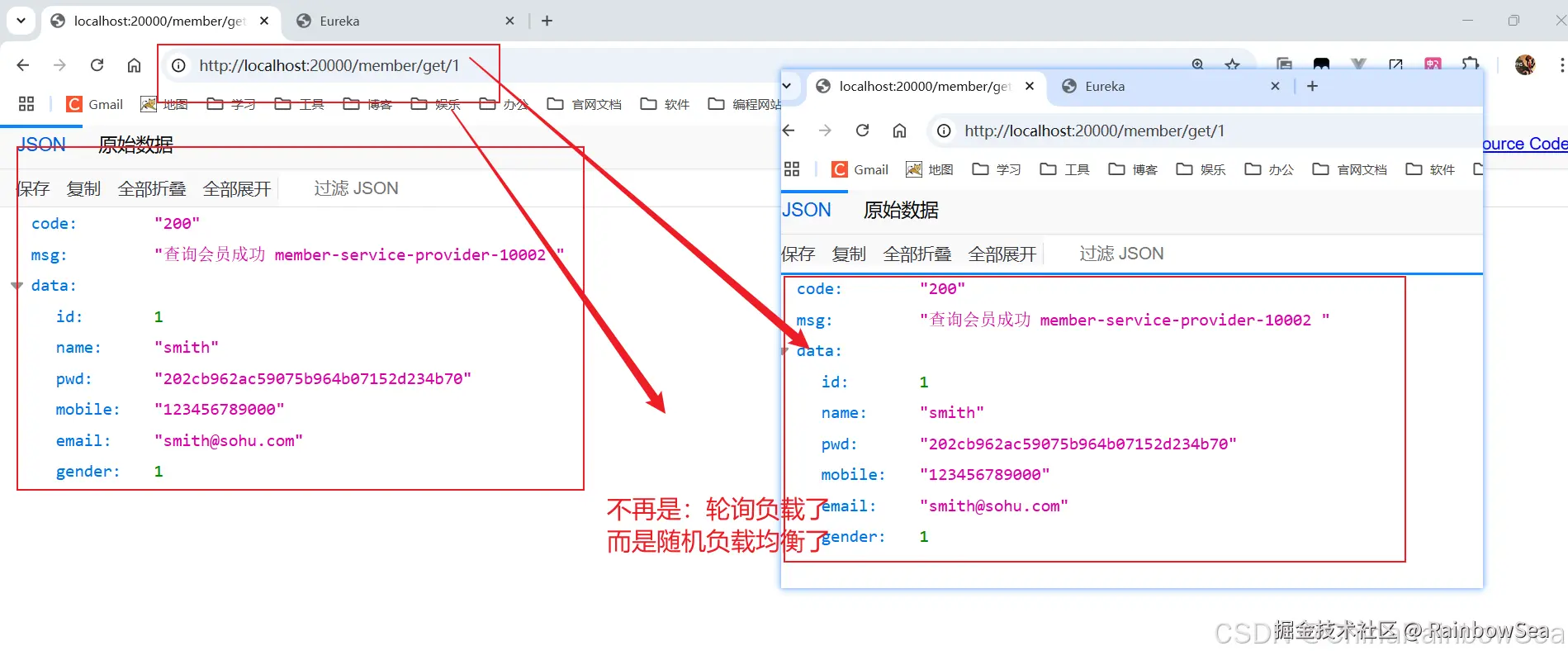The image size is (1568, 660).
Task: Open 工具 bookmark folder in back window
Action: coord(299,104)
